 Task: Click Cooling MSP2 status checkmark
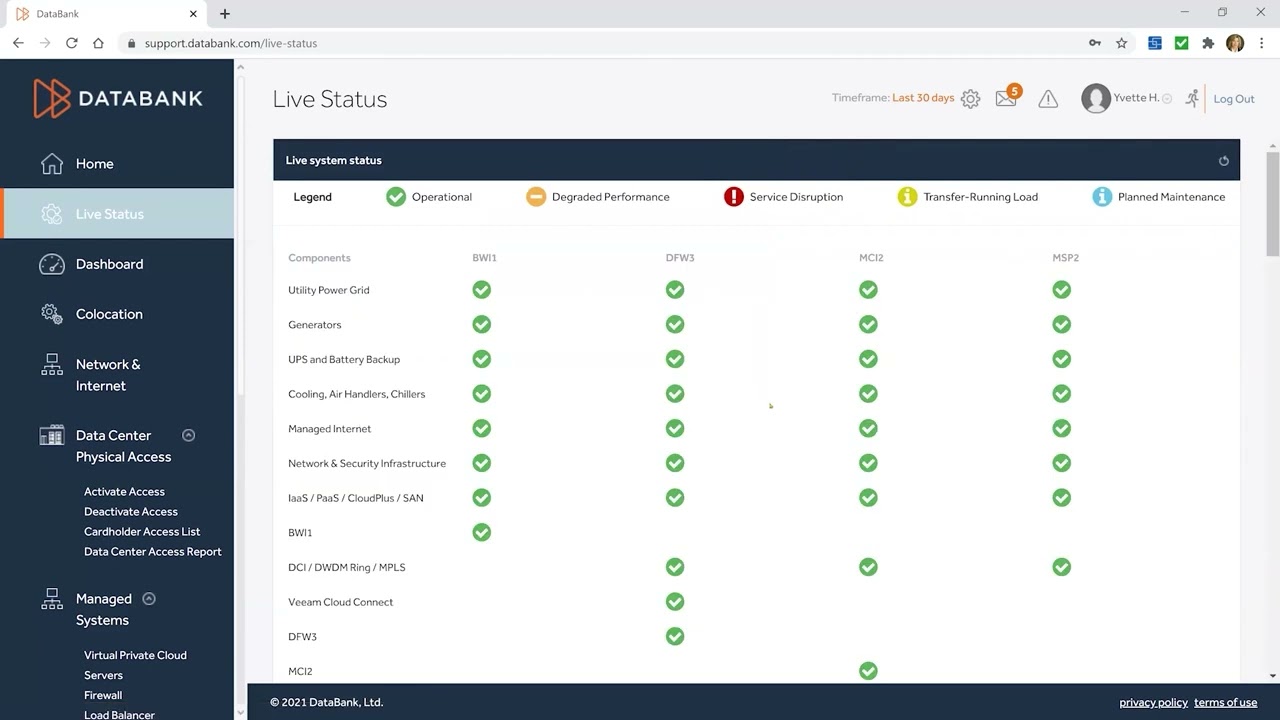(1061, 394)
